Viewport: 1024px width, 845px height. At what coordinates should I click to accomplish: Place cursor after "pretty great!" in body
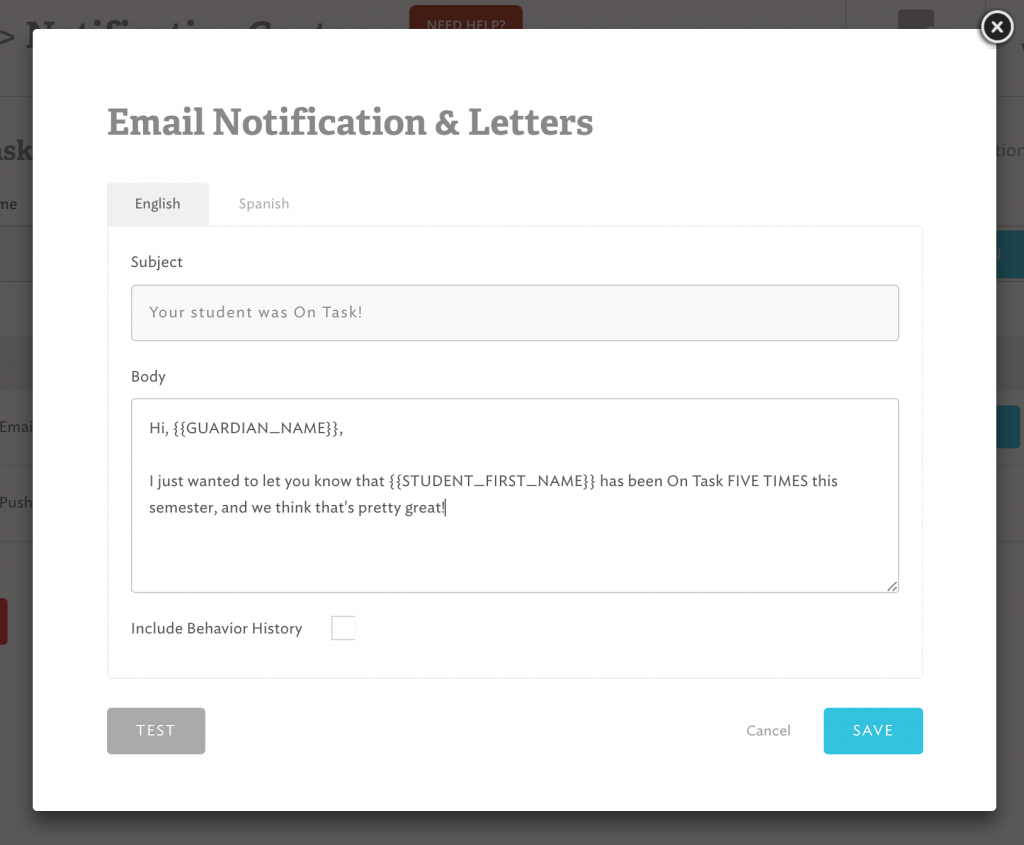(446, 508)
